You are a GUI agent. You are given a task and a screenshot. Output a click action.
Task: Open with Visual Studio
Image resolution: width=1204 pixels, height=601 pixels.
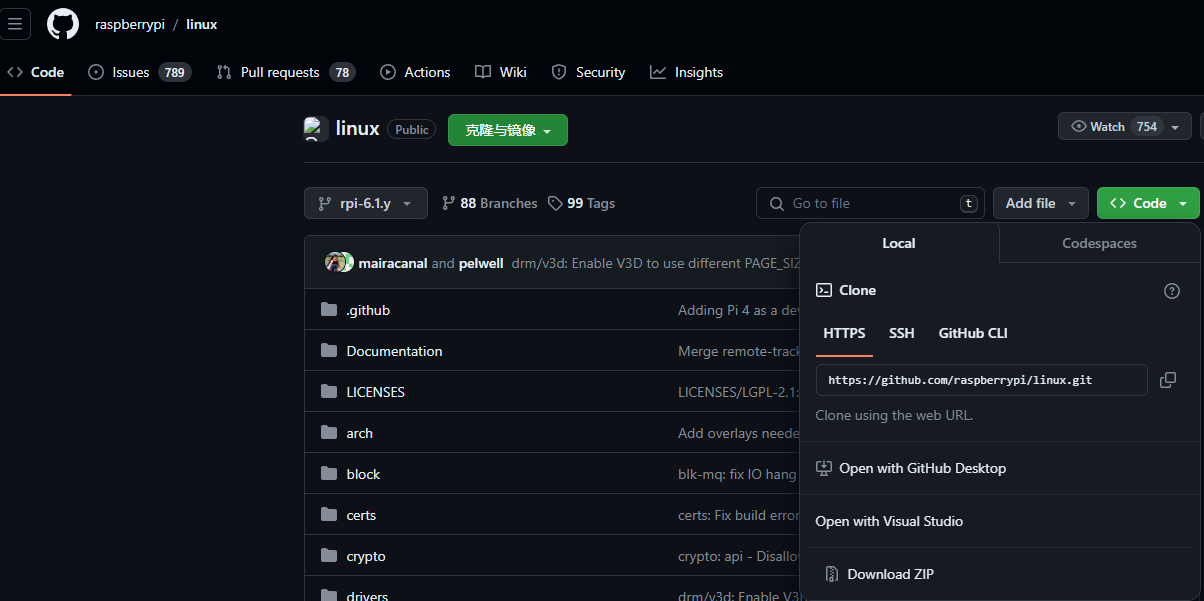(889, 521)
